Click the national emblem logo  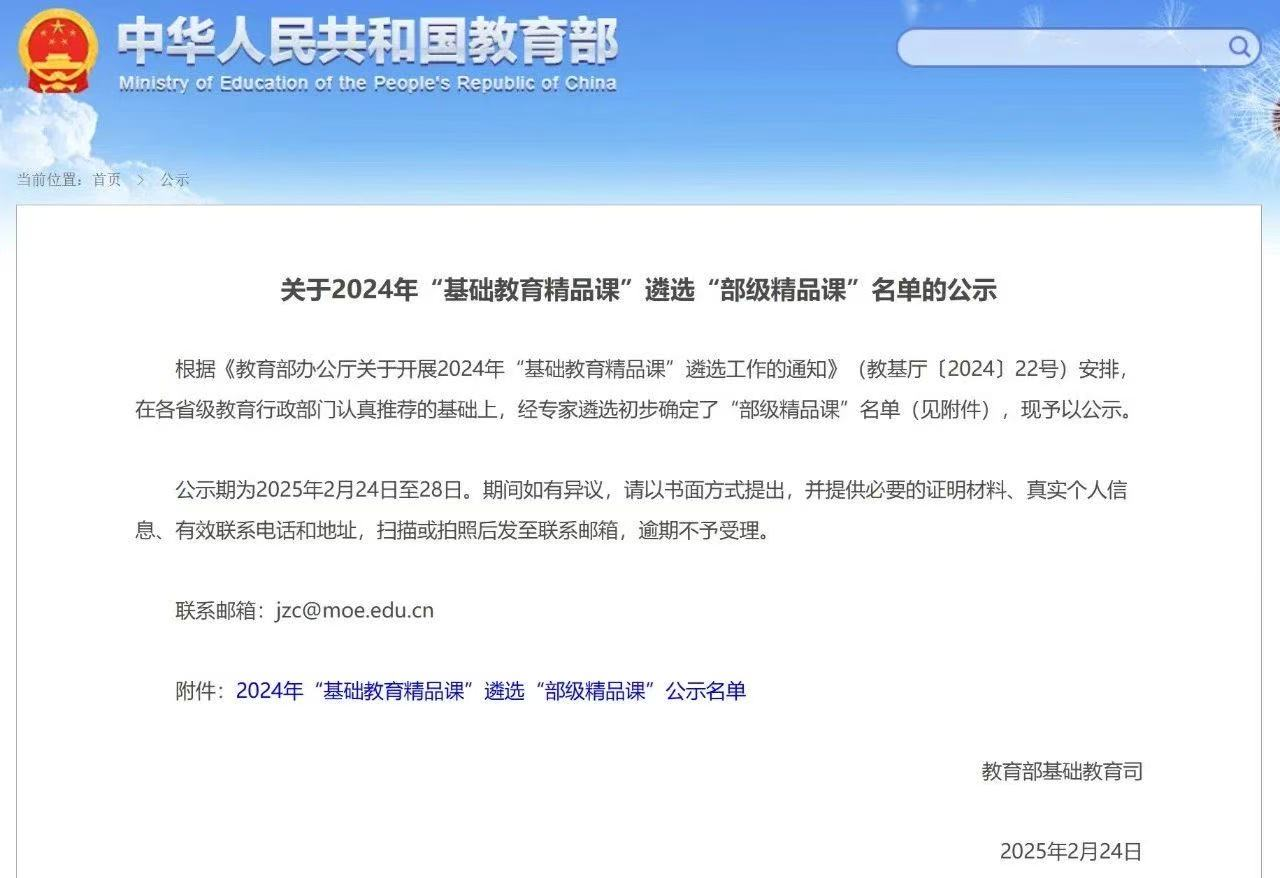[x=58, y=51]
